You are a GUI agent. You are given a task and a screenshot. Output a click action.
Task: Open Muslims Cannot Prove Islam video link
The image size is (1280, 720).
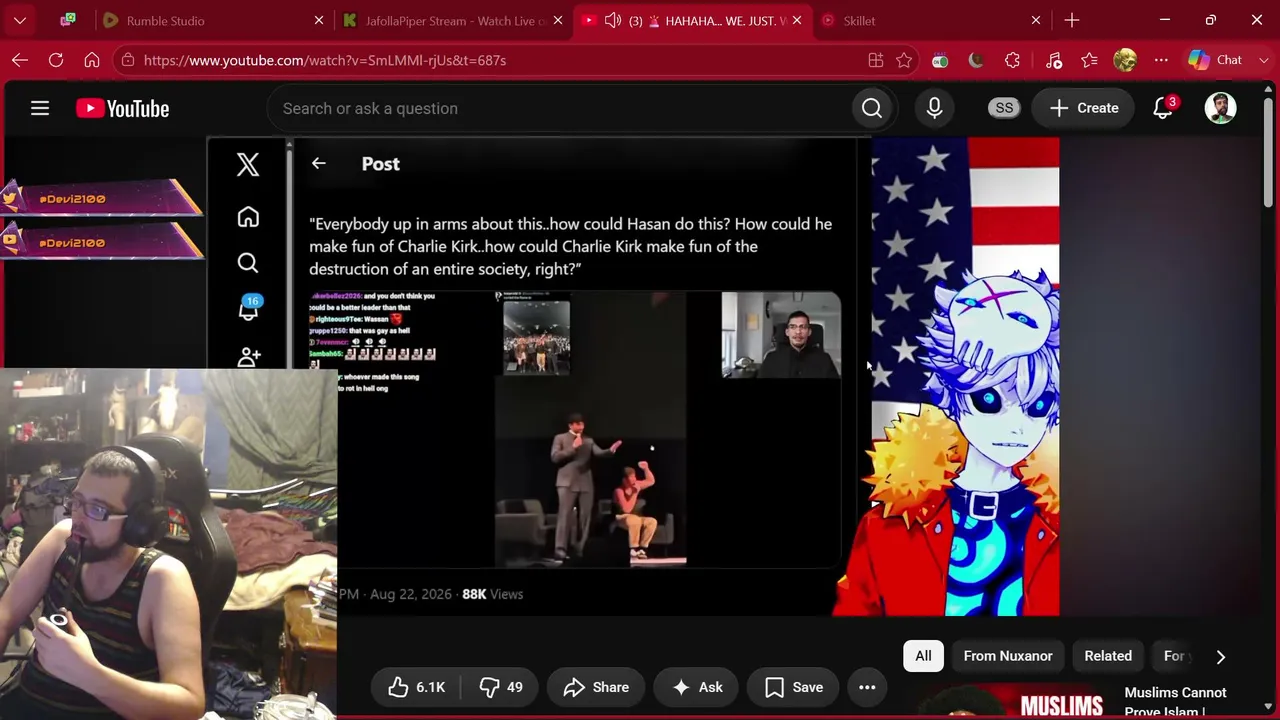[1175, 701]
